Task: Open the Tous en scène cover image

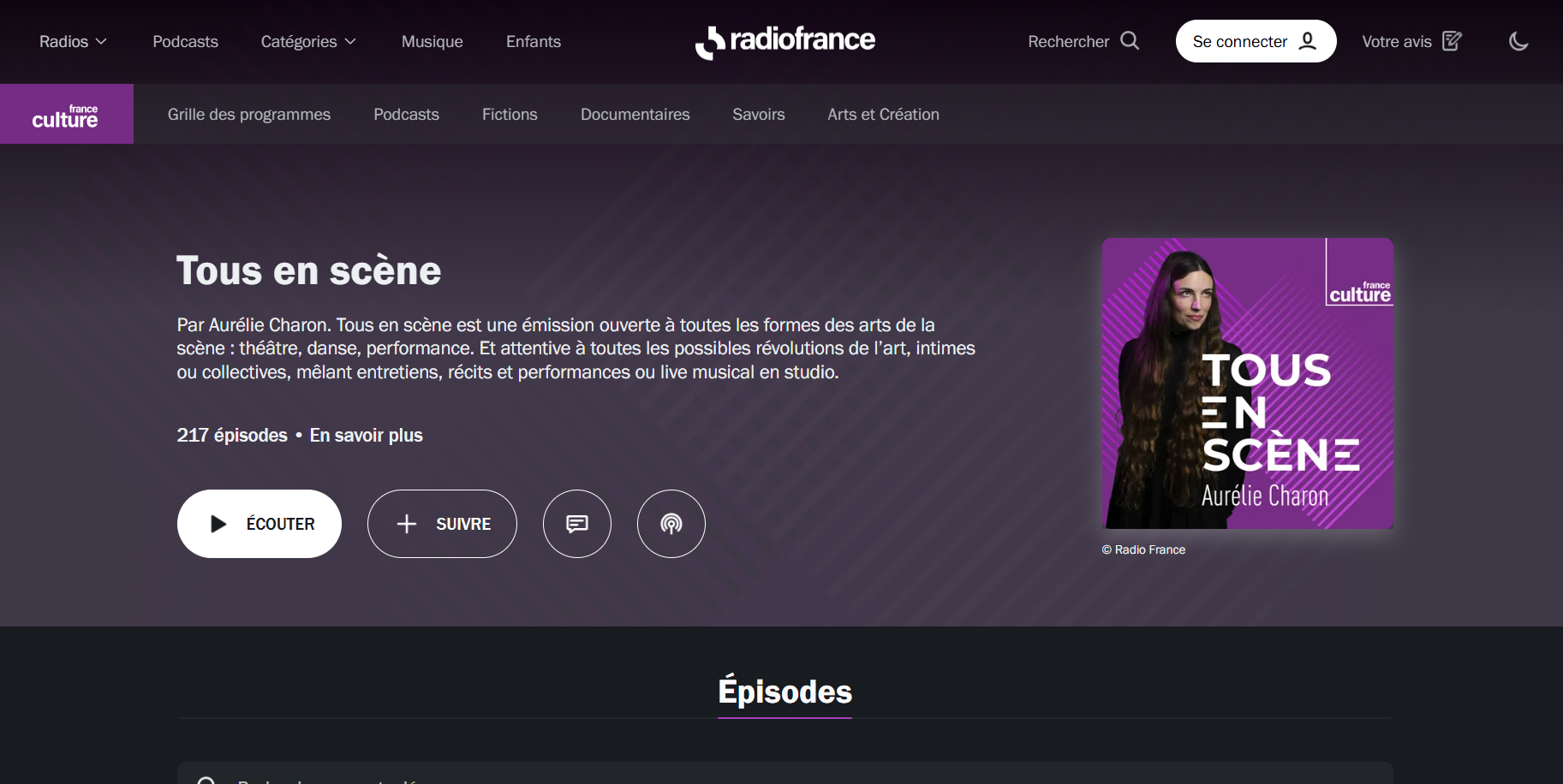Action: 1248,383
